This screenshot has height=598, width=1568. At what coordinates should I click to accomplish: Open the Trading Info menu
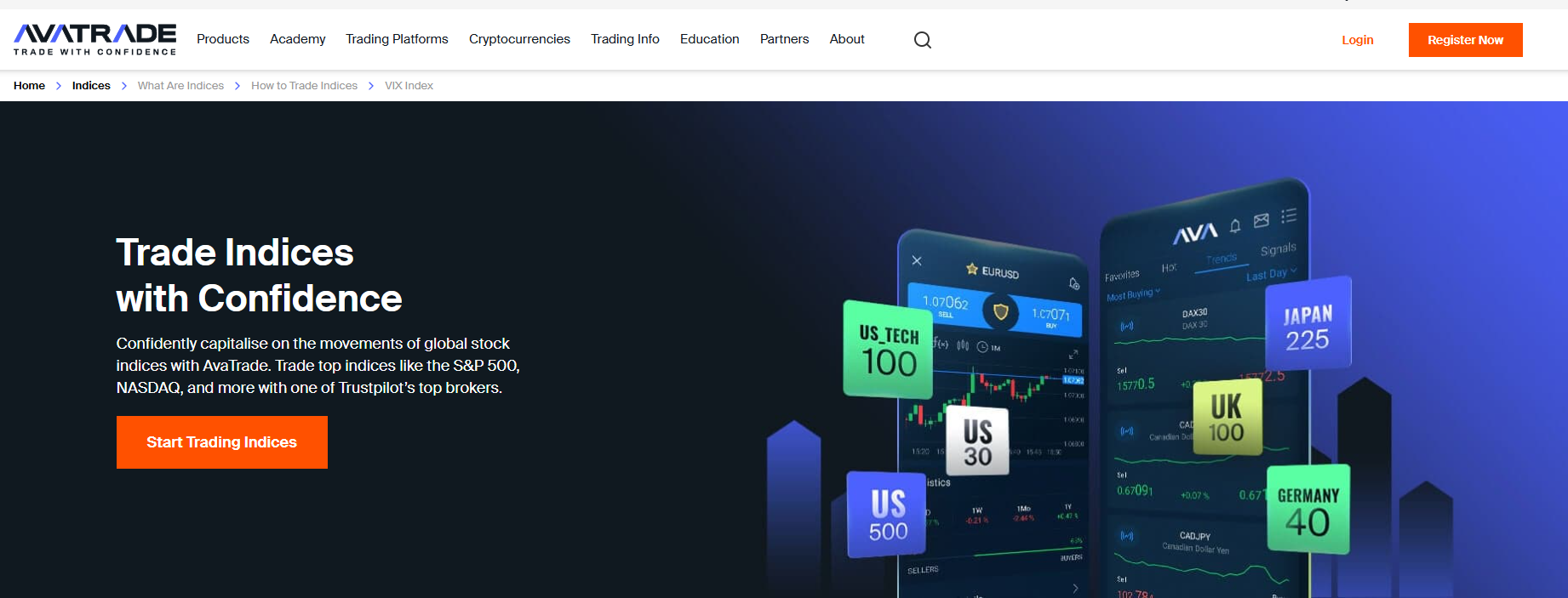pyautogui.click(x=625, y=39)
